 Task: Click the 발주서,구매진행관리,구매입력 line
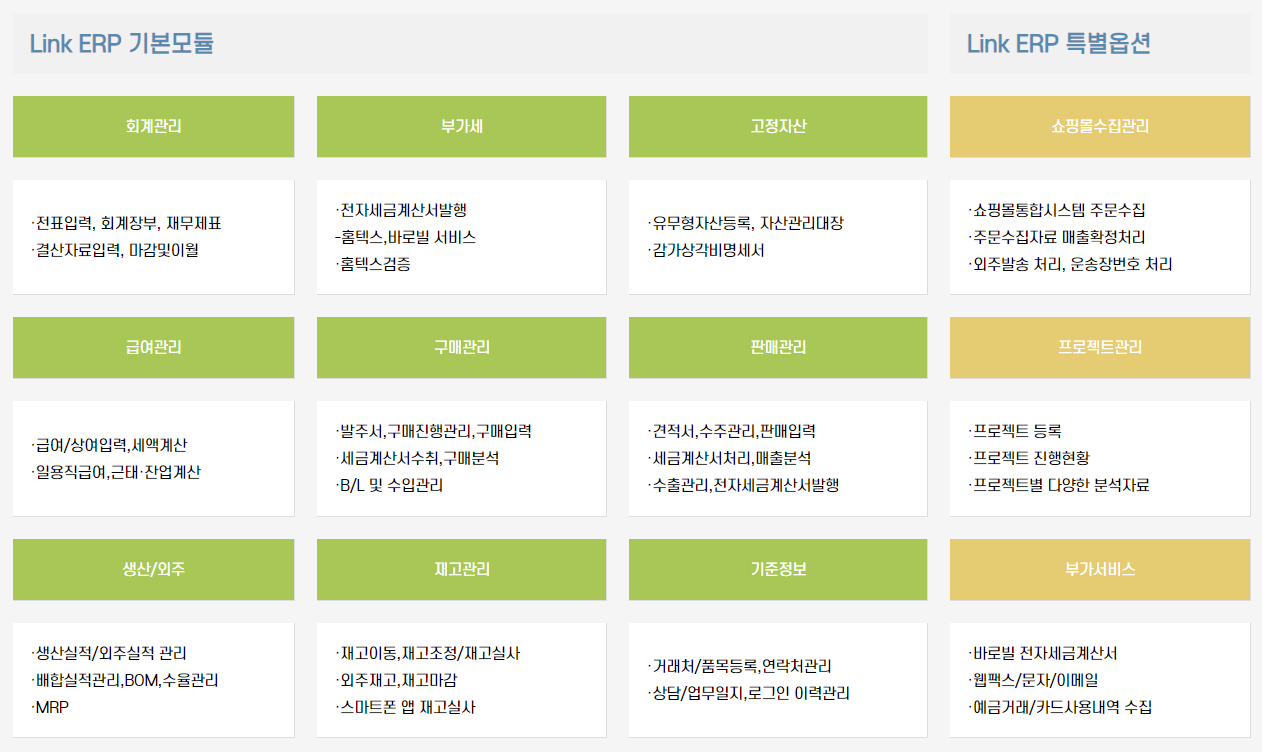click(x=433, y=431)
